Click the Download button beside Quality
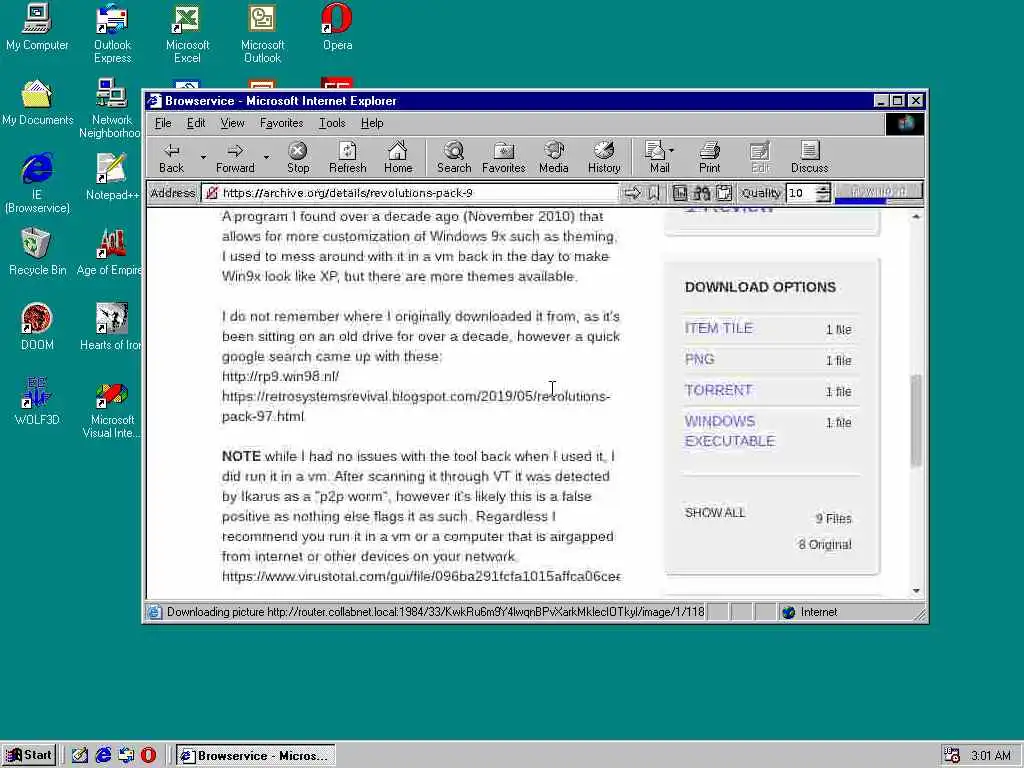Image resolution: width=1024 pixels, height=768 pixels. pos(878,191)
